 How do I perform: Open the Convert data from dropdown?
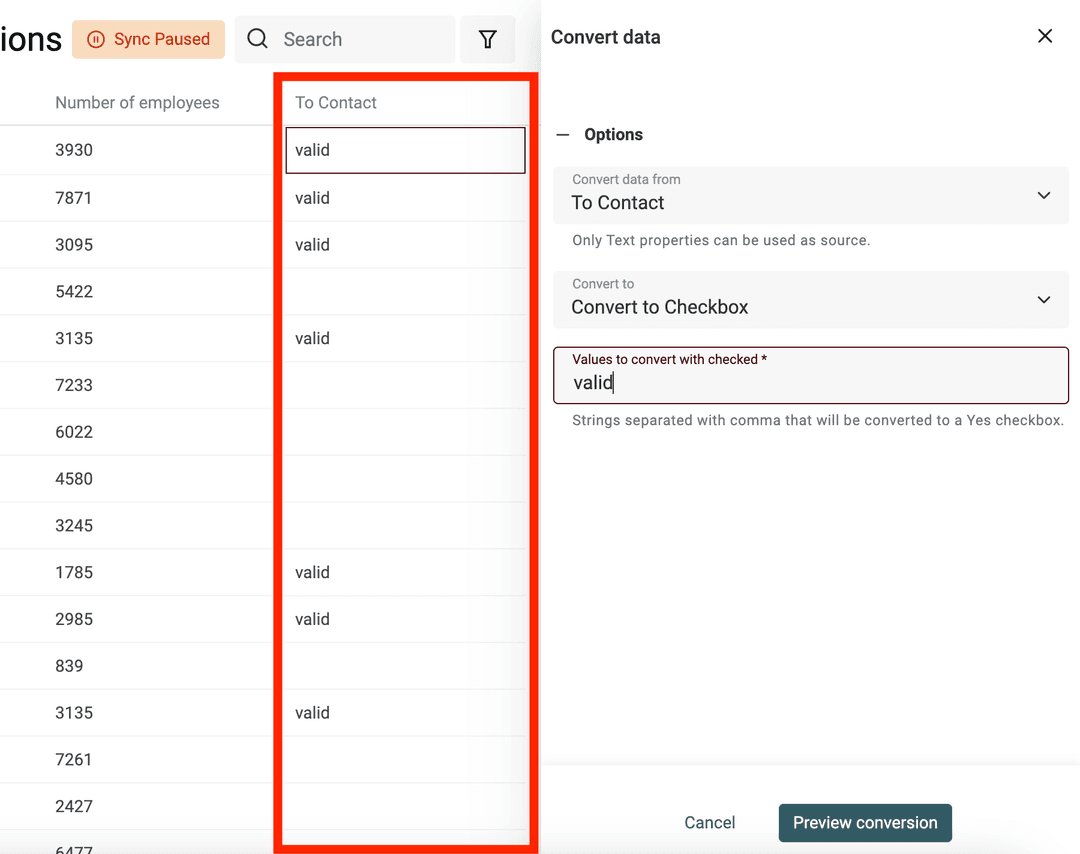coord(810,195)
